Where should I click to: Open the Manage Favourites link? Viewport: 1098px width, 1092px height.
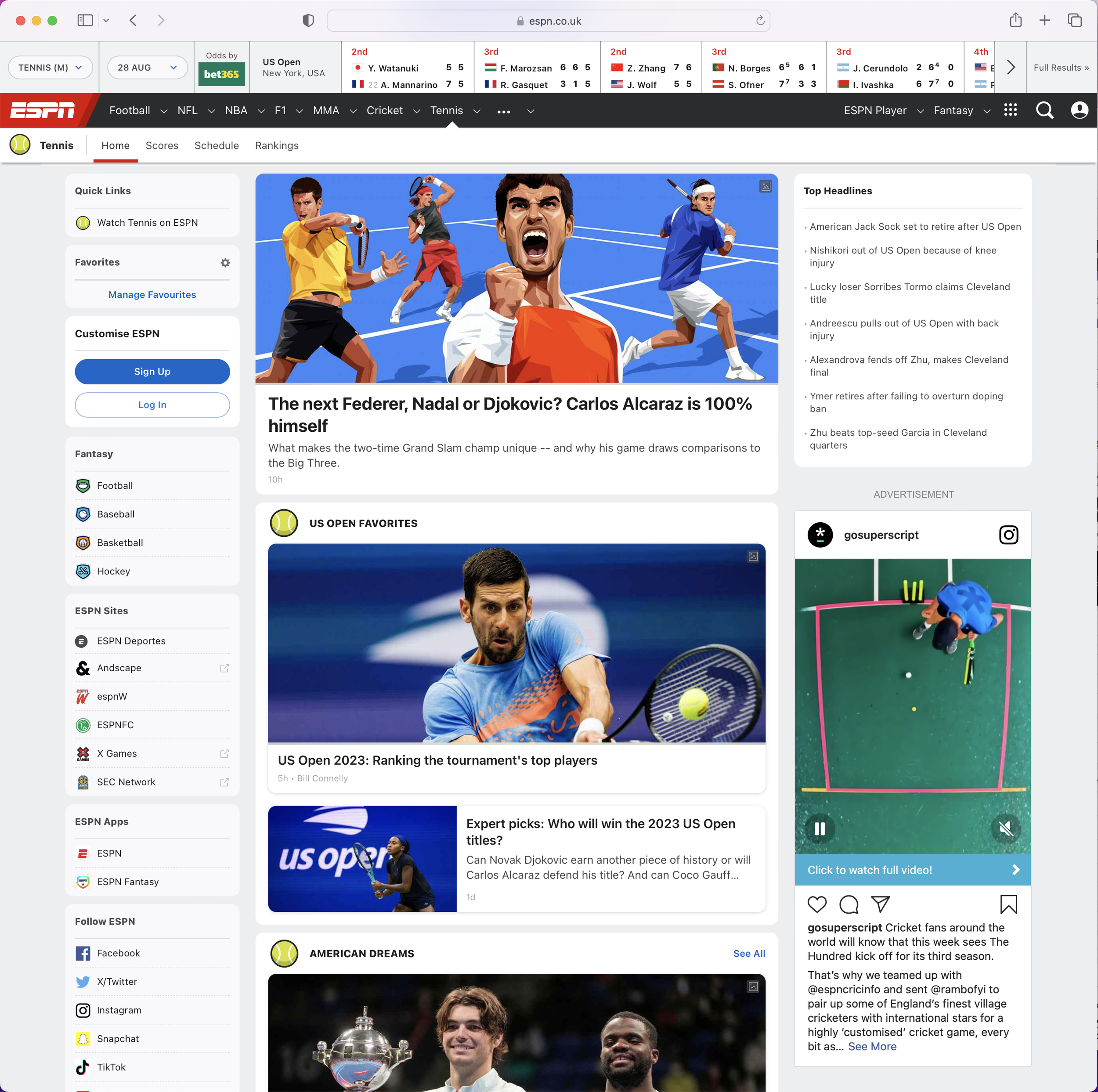pos(152,294)
